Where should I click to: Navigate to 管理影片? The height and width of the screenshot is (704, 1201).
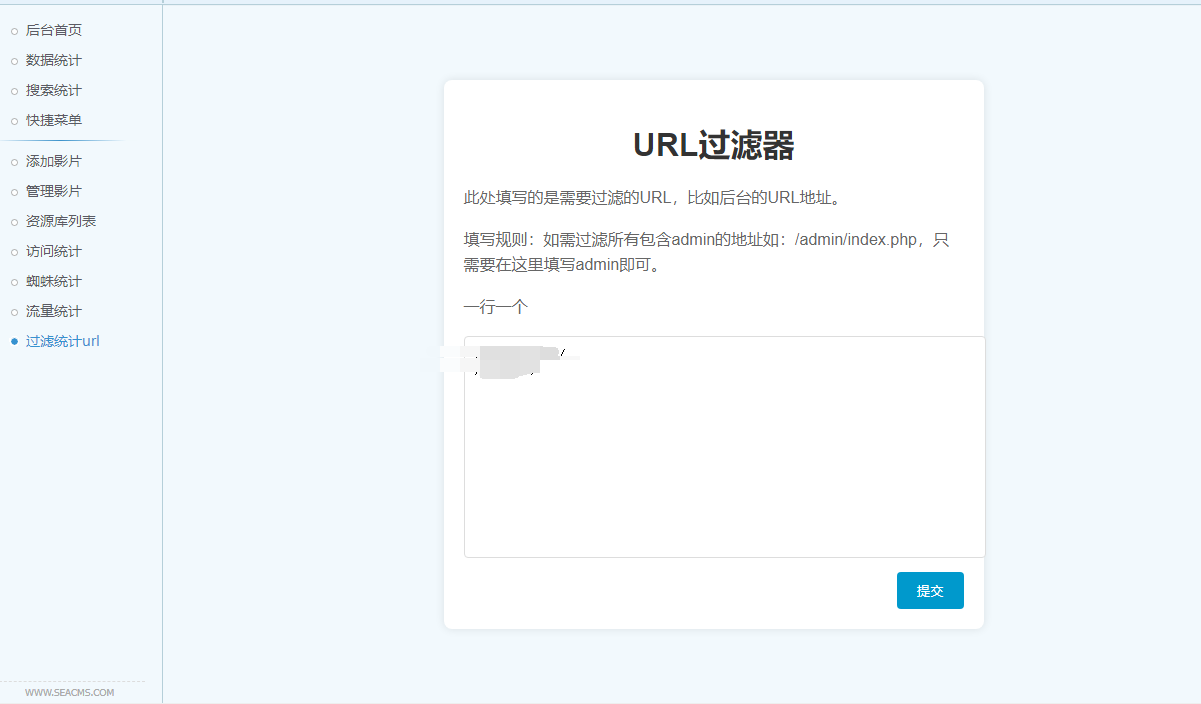[54, 191]
